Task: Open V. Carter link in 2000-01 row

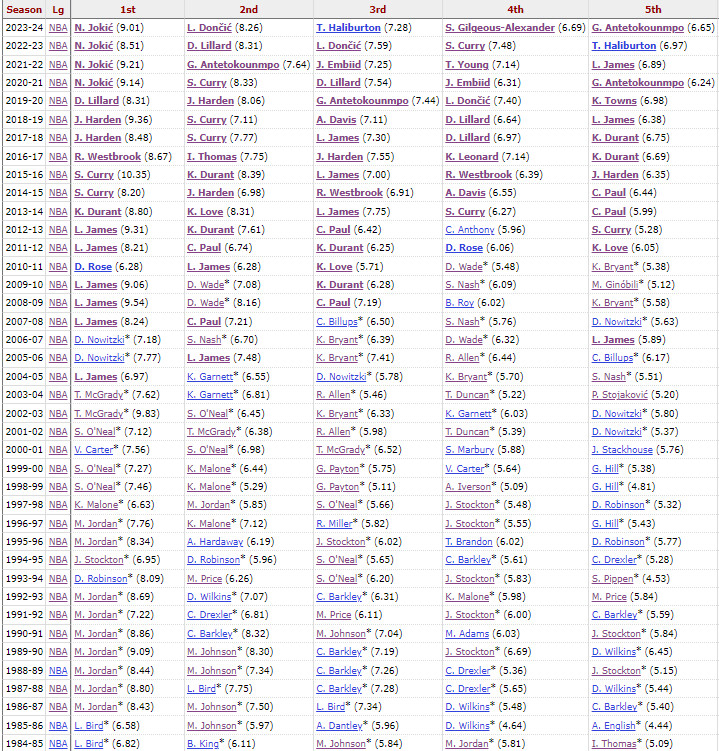Action: [93, 450]
